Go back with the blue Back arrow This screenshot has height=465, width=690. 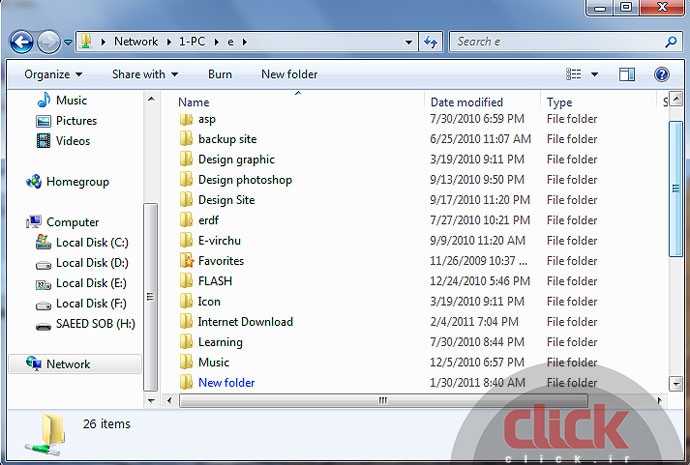coord(21,42)
